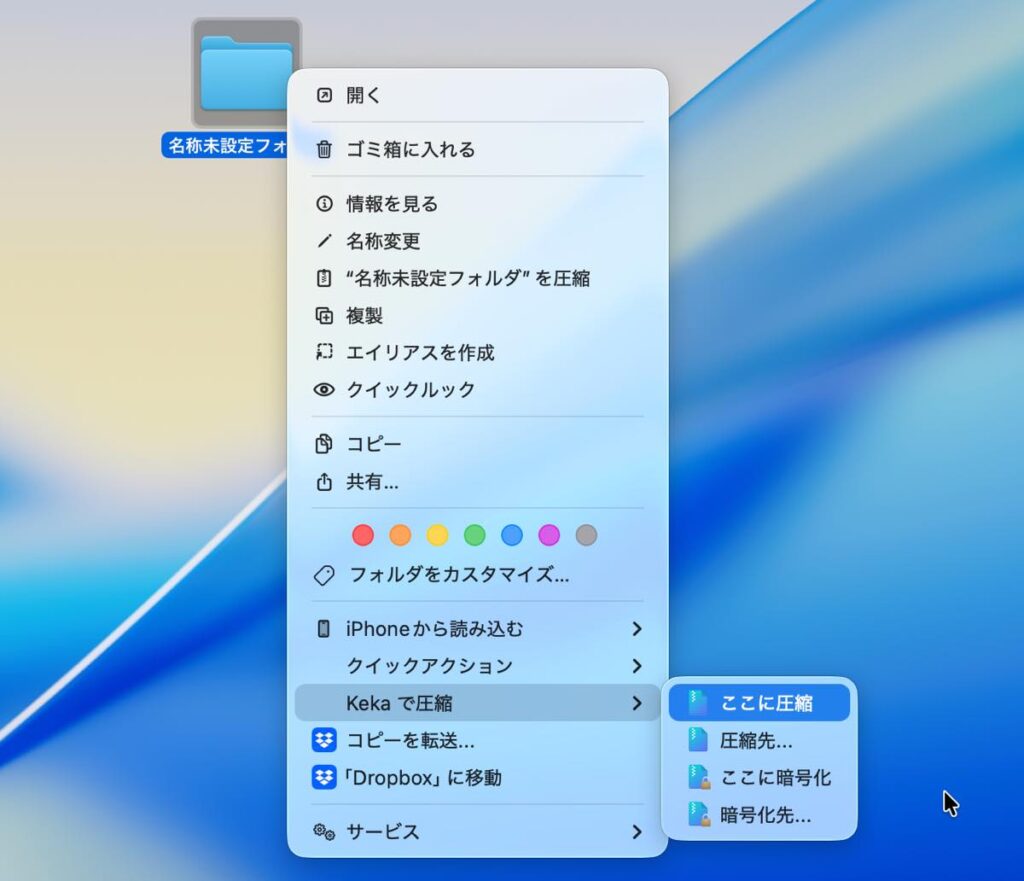Click the Dropbox icon next to 「Dropbox」に移動
The width and height of the screenshot is (1024, 881).
tap(323, 778)
